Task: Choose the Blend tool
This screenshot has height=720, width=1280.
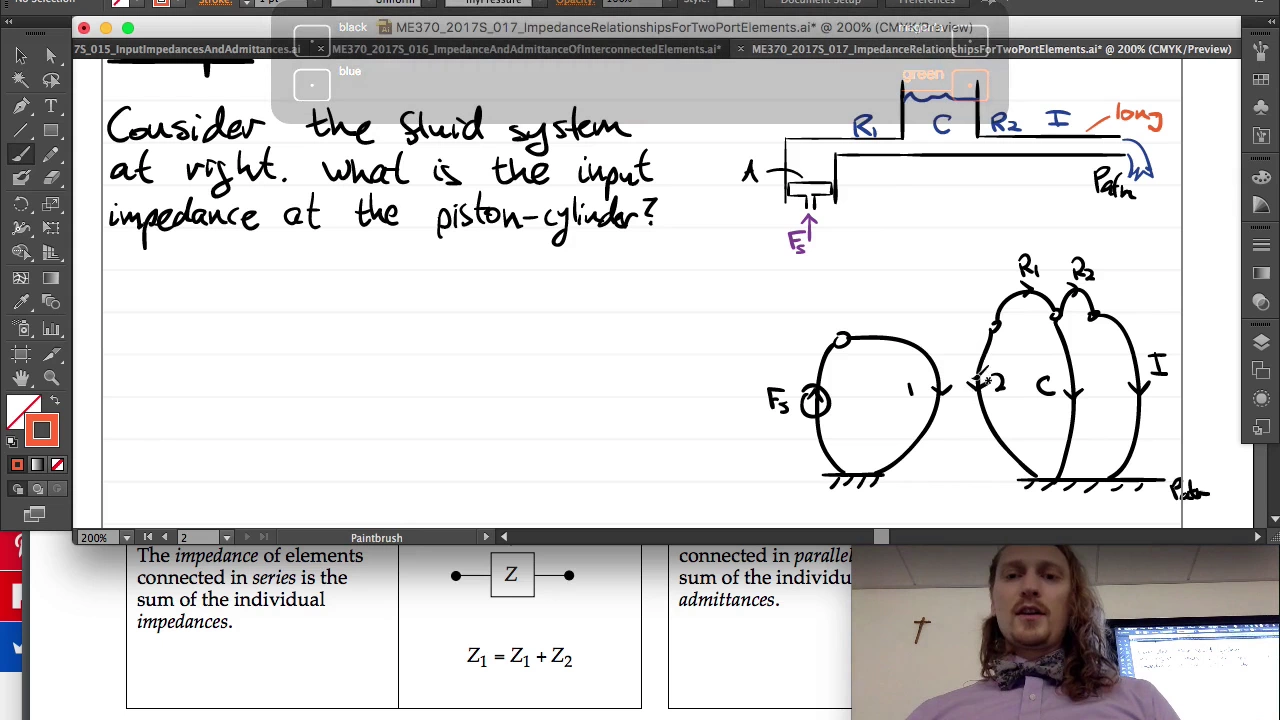Action: click(x=51, y=303)
